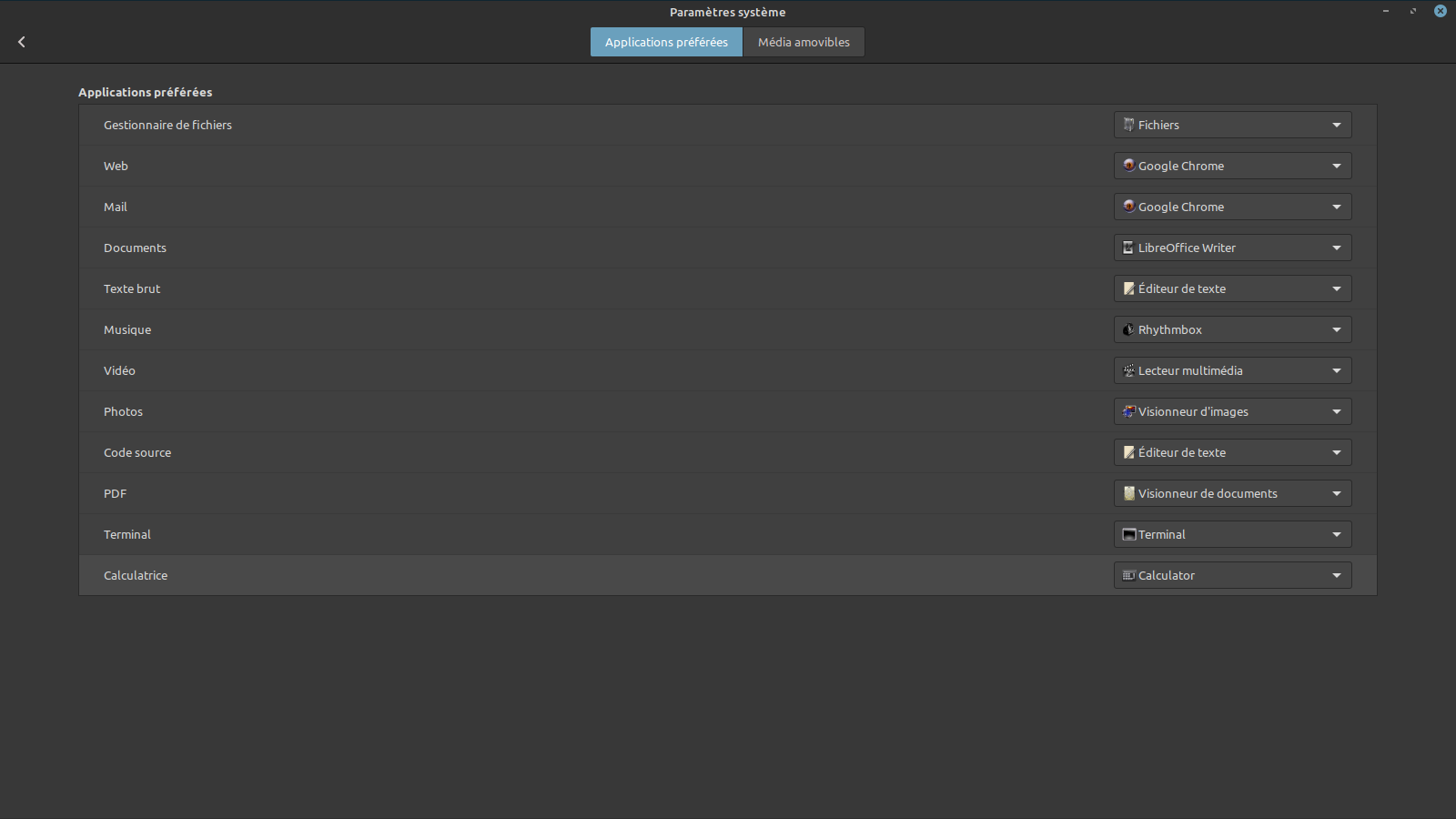
Task: Close the Paramètres système window
Action: click(x=1441, y=11)
